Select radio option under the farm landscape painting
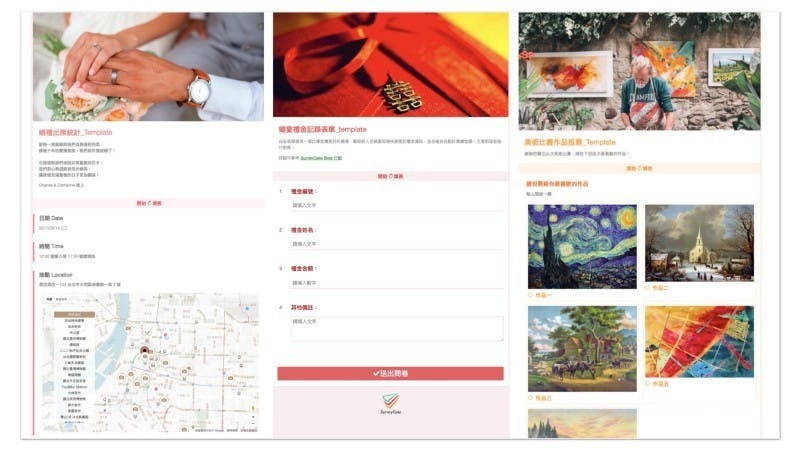 coord(530,397)
